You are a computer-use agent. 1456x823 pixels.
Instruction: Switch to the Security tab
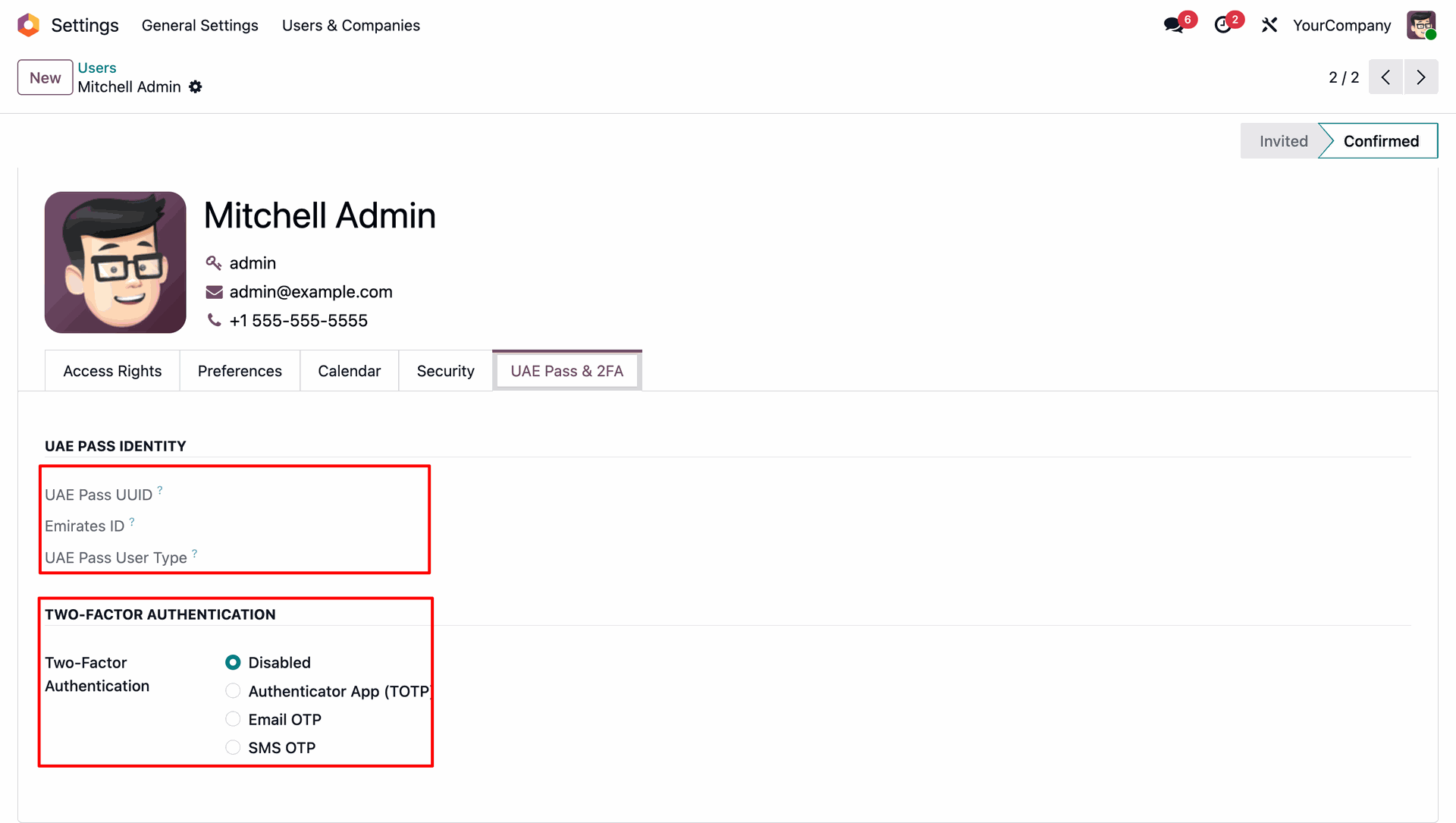point(445,371)
